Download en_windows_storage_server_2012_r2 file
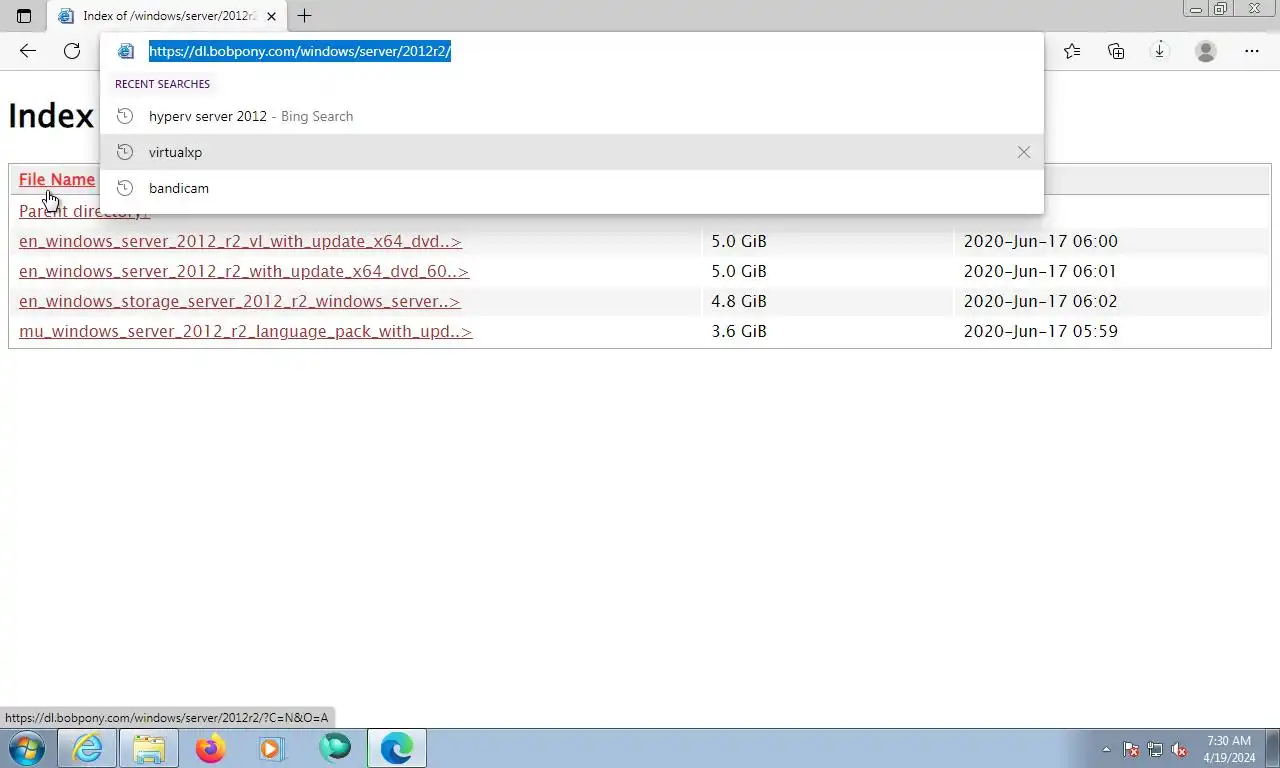The image size is (1280, 768). (239, 301)
